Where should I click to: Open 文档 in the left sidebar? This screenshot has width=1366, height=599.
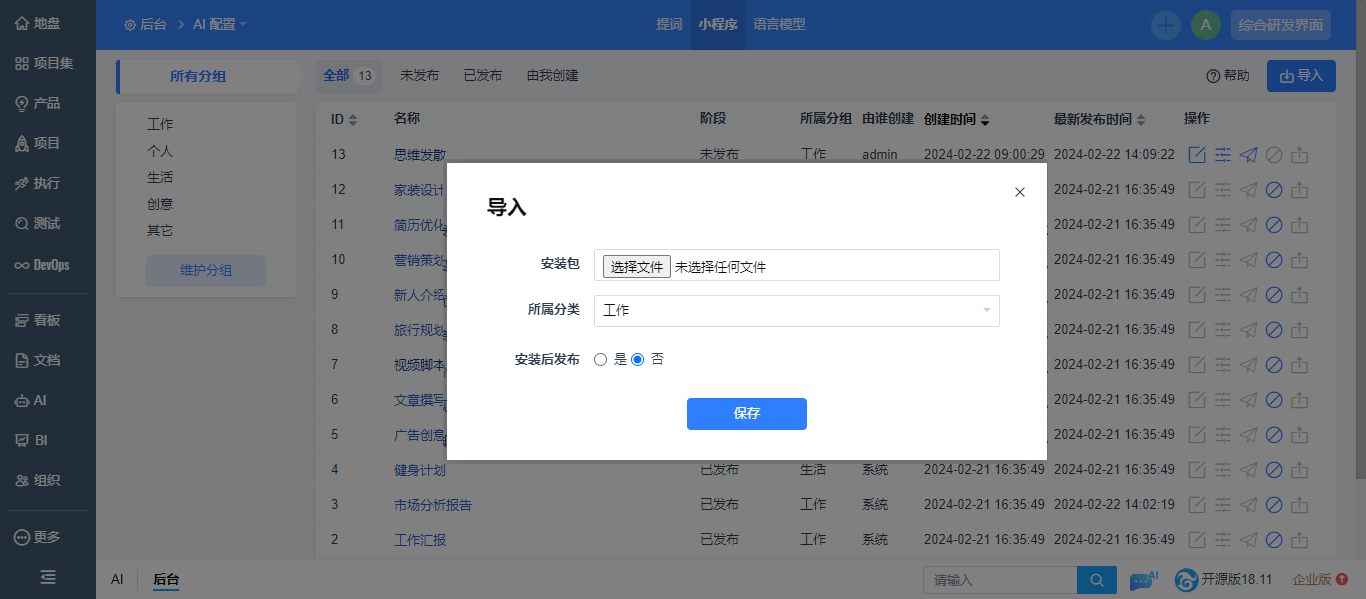click(38, 360)
